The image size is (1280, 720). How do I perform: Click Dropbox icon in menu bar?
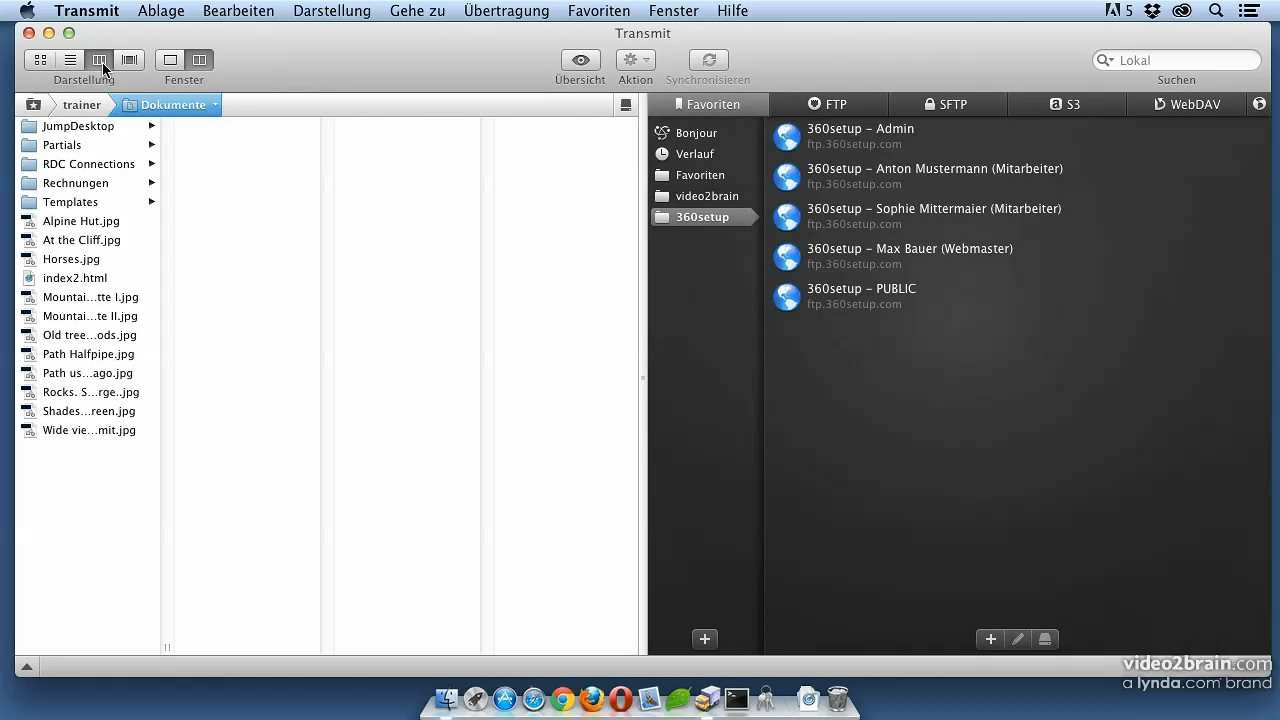[1152, 11]
